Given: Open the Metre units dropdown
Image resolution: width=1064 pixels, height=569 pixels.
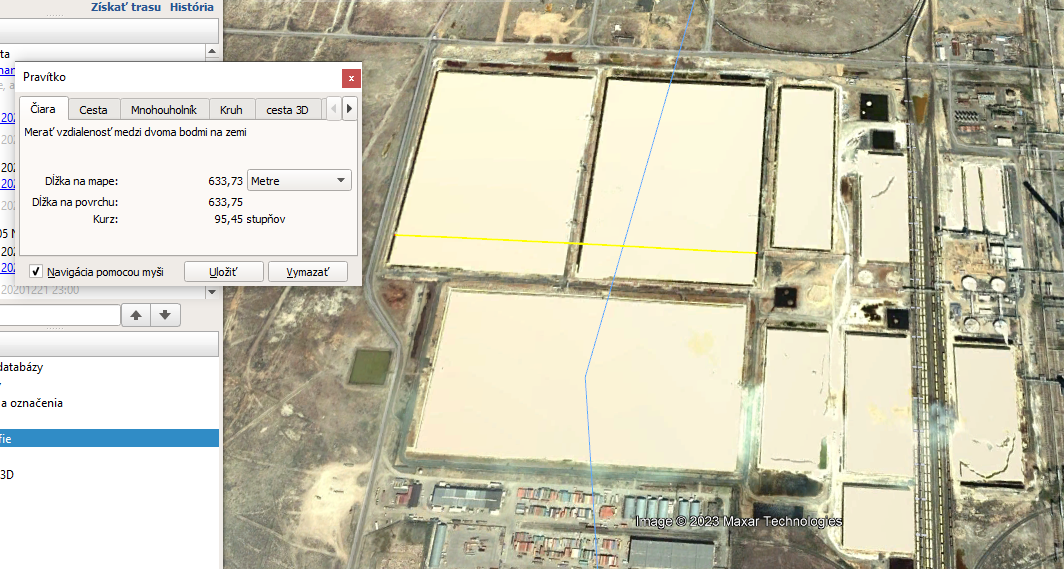Looking at the screenshot, I should (x=299, y=181).
